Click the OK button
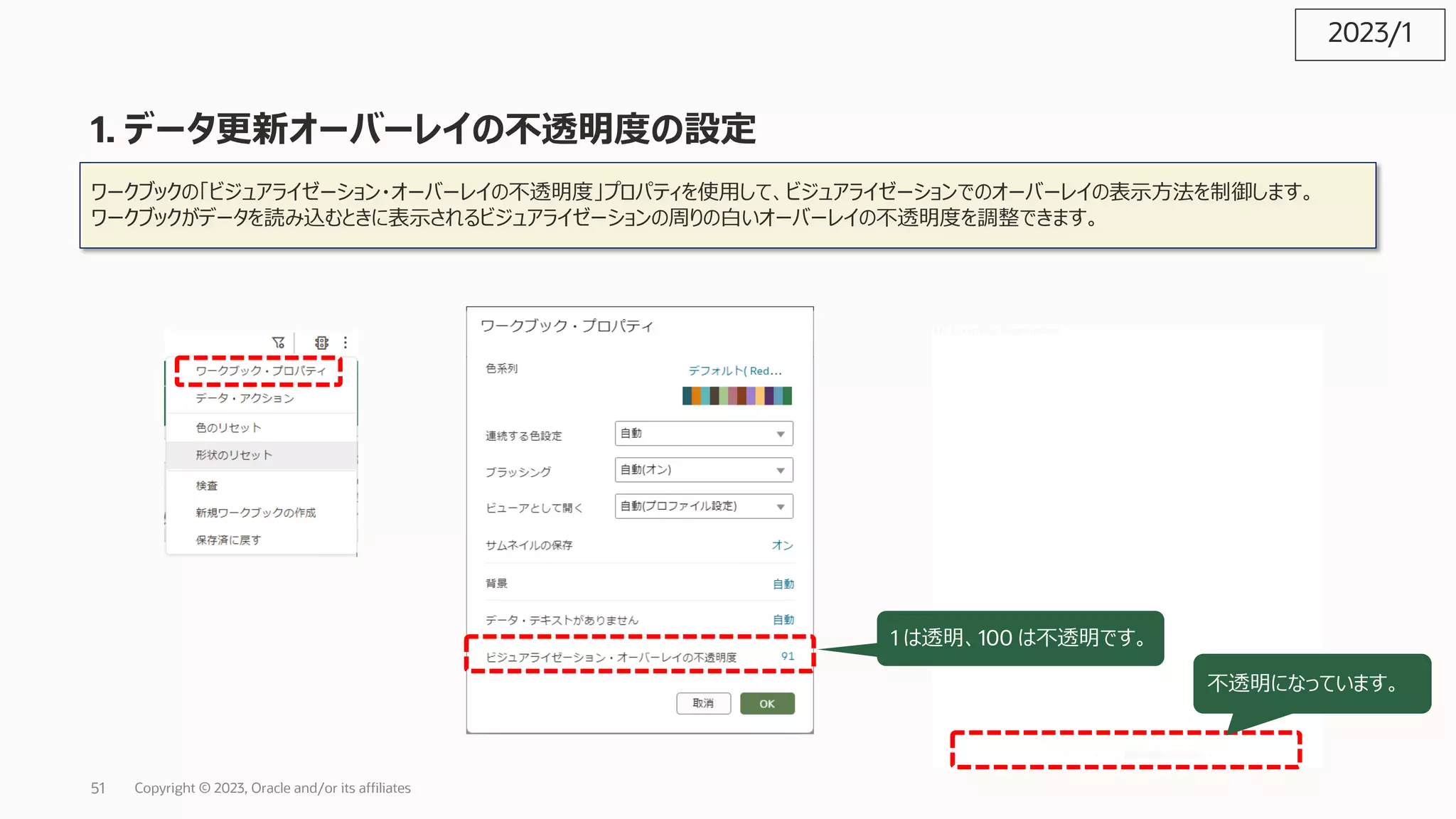 point(767,703)
